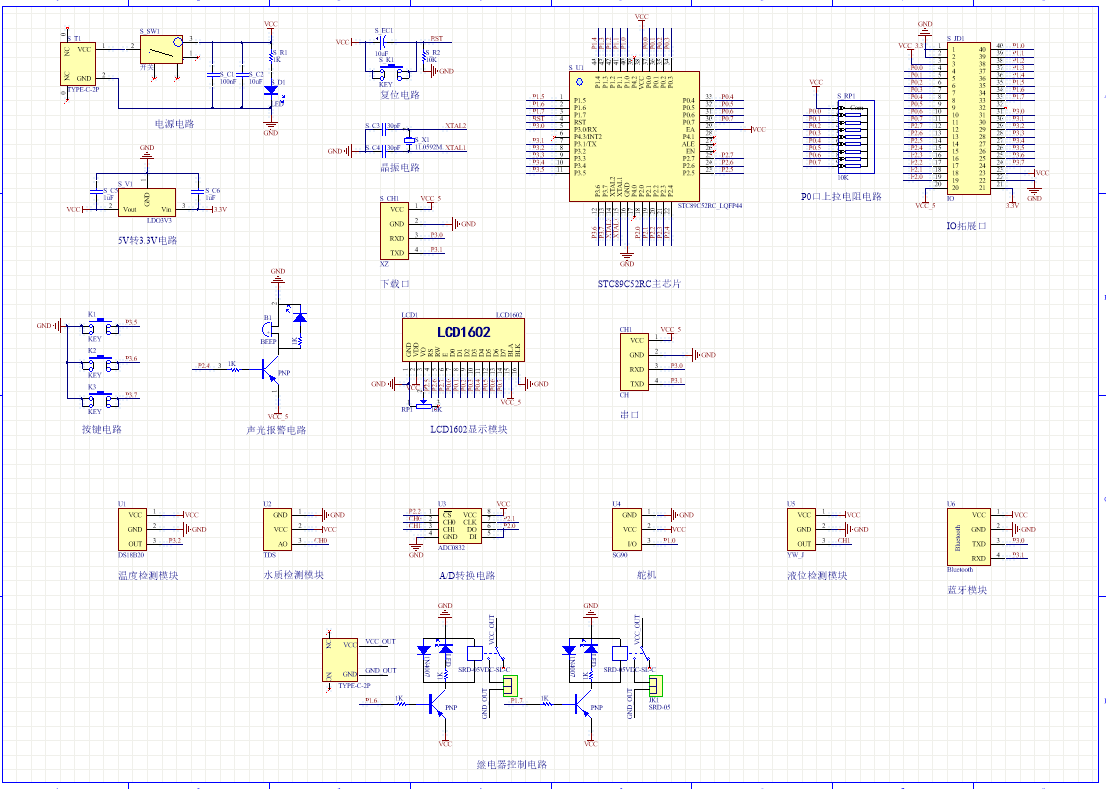Select the S_D1 LED in power circuit
This screenshot has height=789, width=1106.
[271, 89]
